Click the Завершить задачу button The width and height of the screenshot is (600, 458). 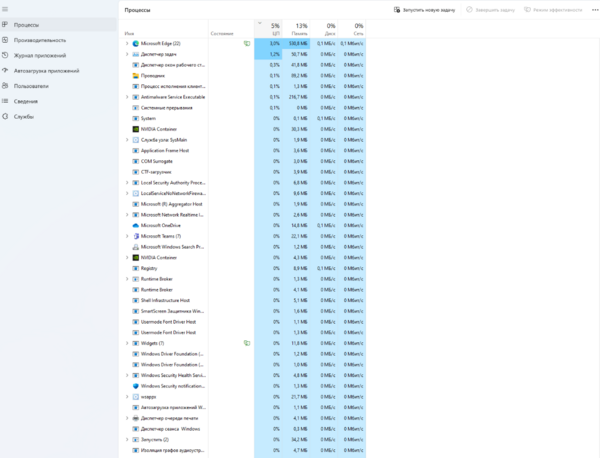pos(491,10)
